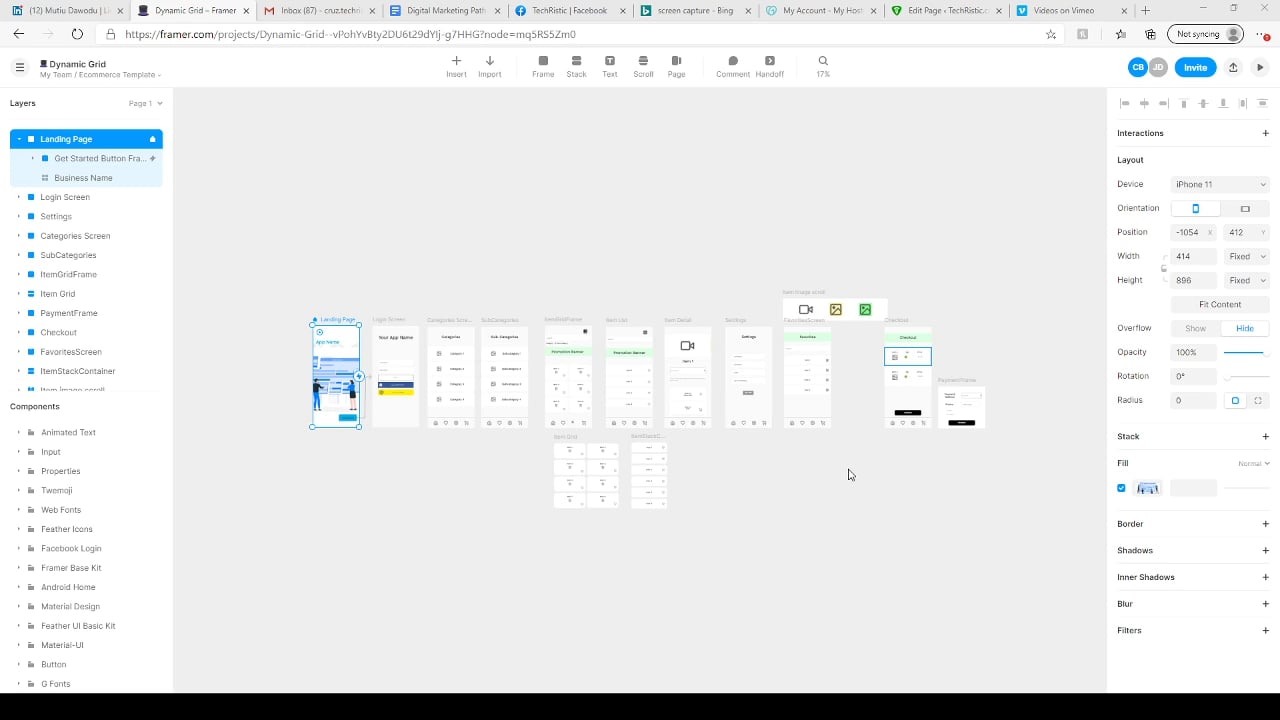Open the Height Fixed dropdown
Image resolution: width=1280 pixels, height=720 pixels.
click(1247, 280)
